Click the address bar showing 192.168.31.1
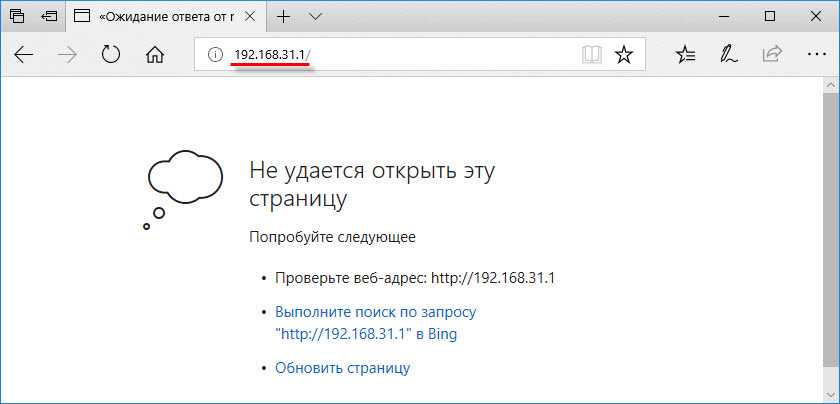Image resolution: width=840 pixels, height=404 pixels. [x=400, y=55]
